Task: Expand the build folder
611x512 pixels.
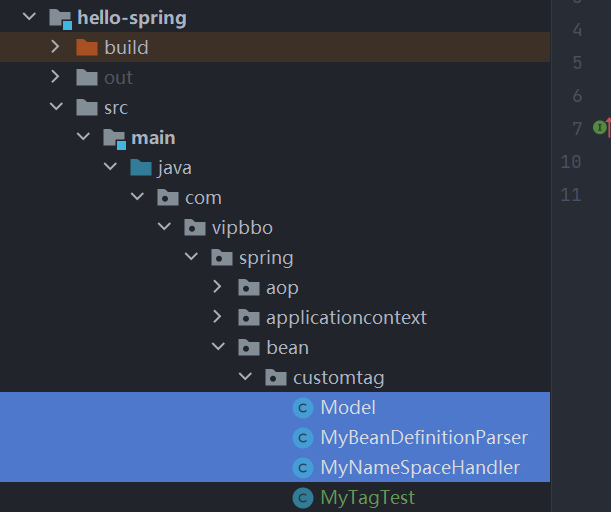Action: pos(56,48)
